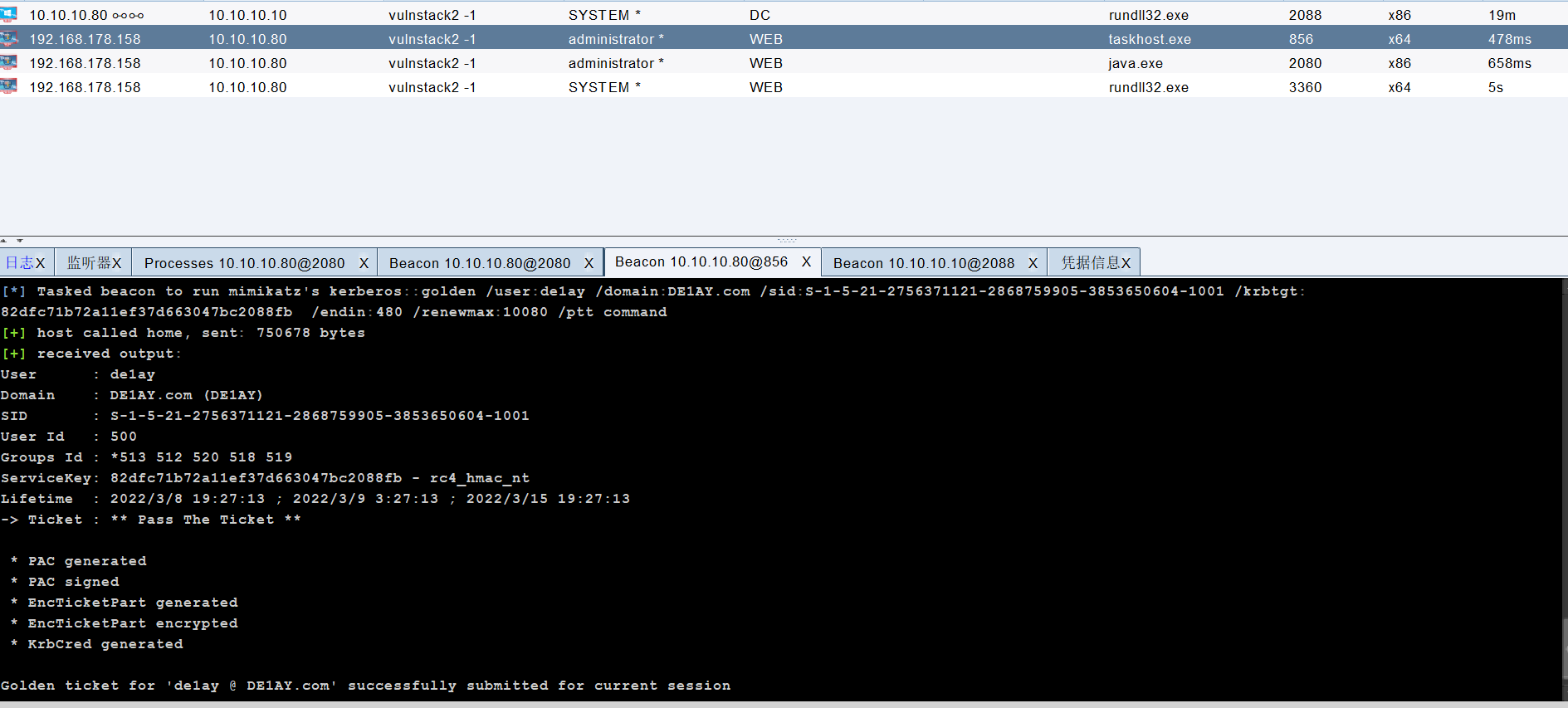This screenshot has height=708, width=1568.
Task: Click administrator * in the taskhost.exe row
Action: pyautogui.click(x=616, y=39)
